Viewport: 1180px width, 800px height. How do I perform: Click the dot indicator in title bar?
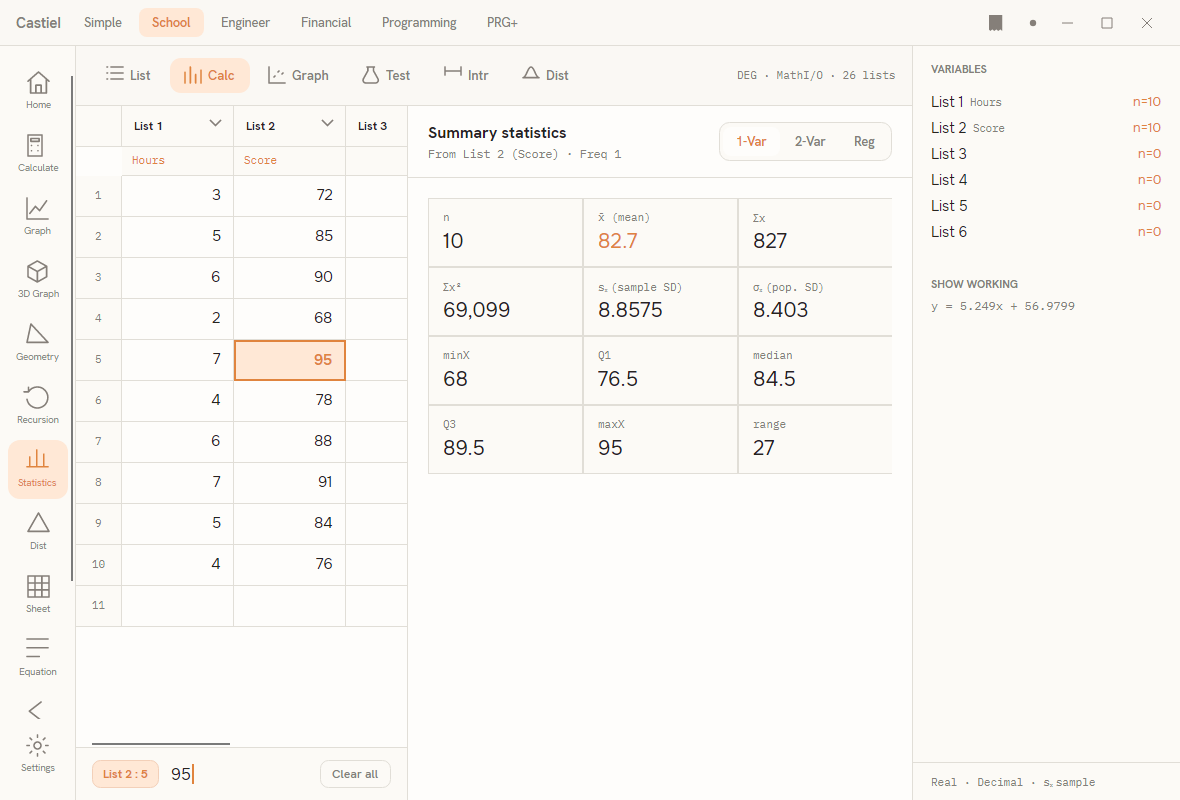pyautogui.click(x=1032, y=23)
